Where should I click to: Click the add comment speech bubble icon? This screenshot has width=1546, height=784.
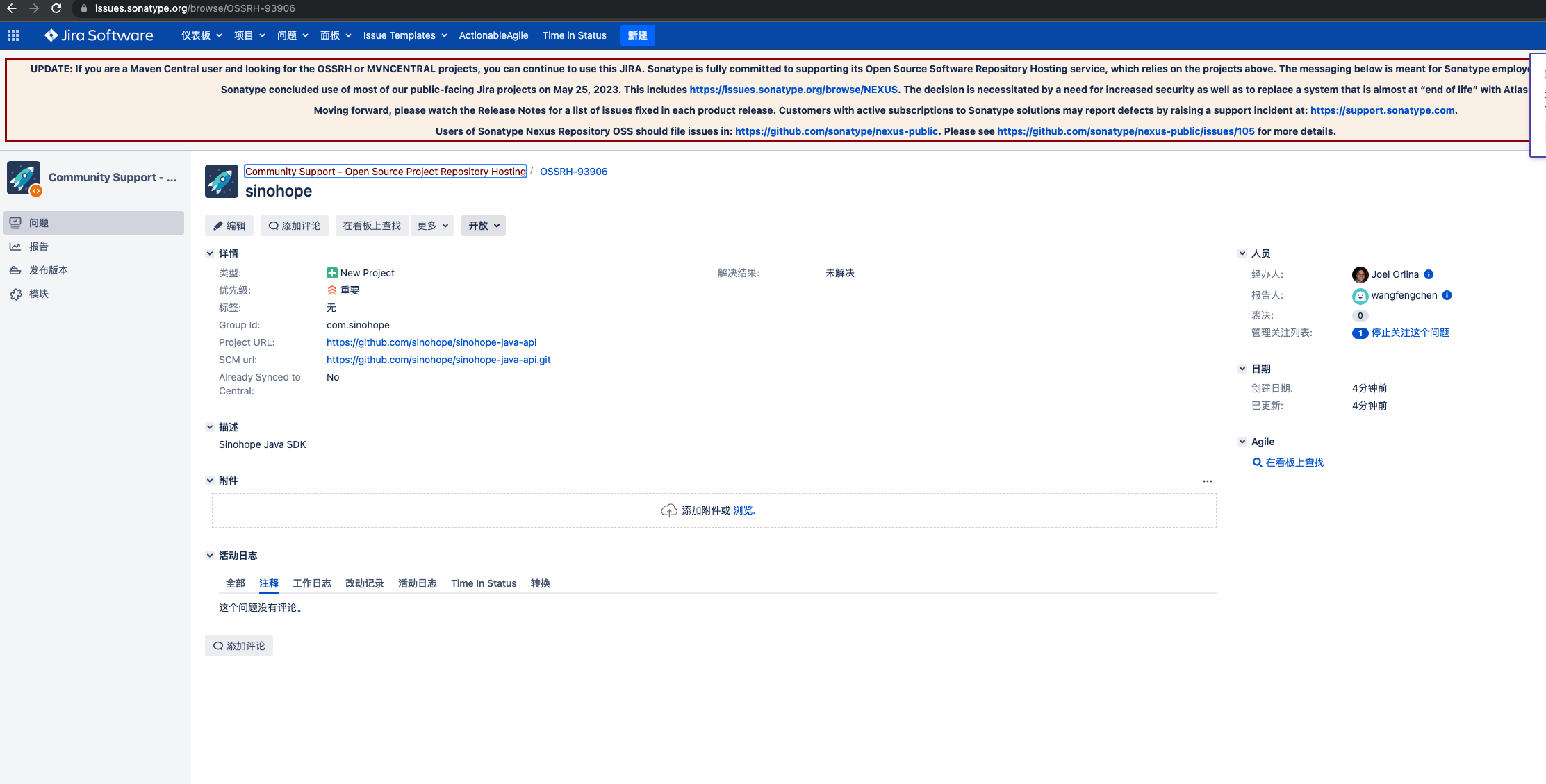[x=272, y=226]
